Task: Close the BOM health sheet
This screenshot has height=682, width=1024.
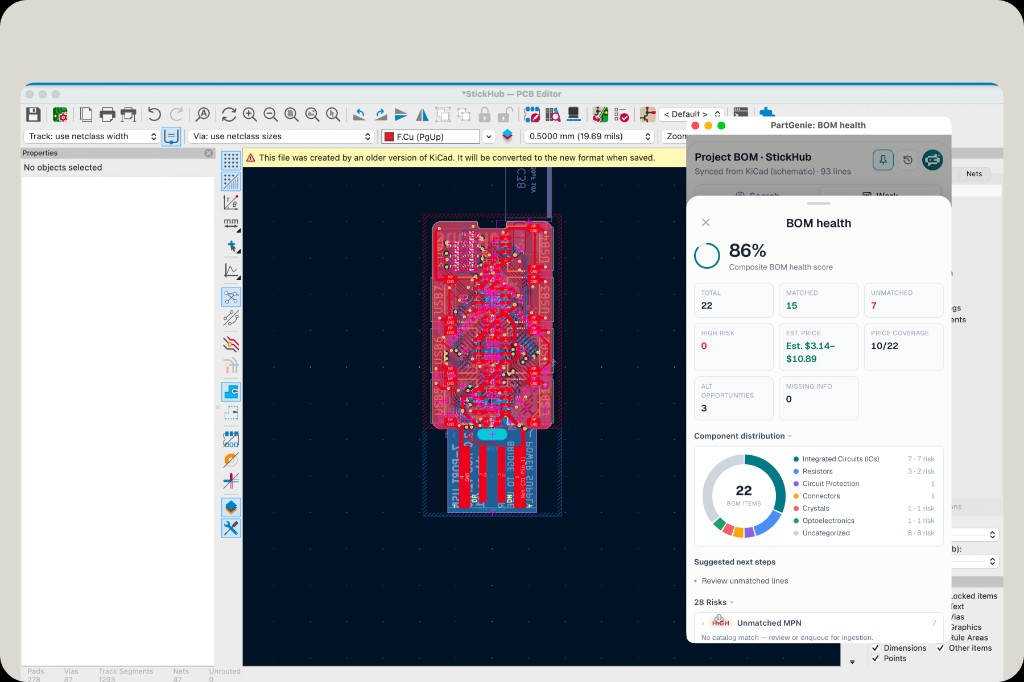Action: (705, 223)
